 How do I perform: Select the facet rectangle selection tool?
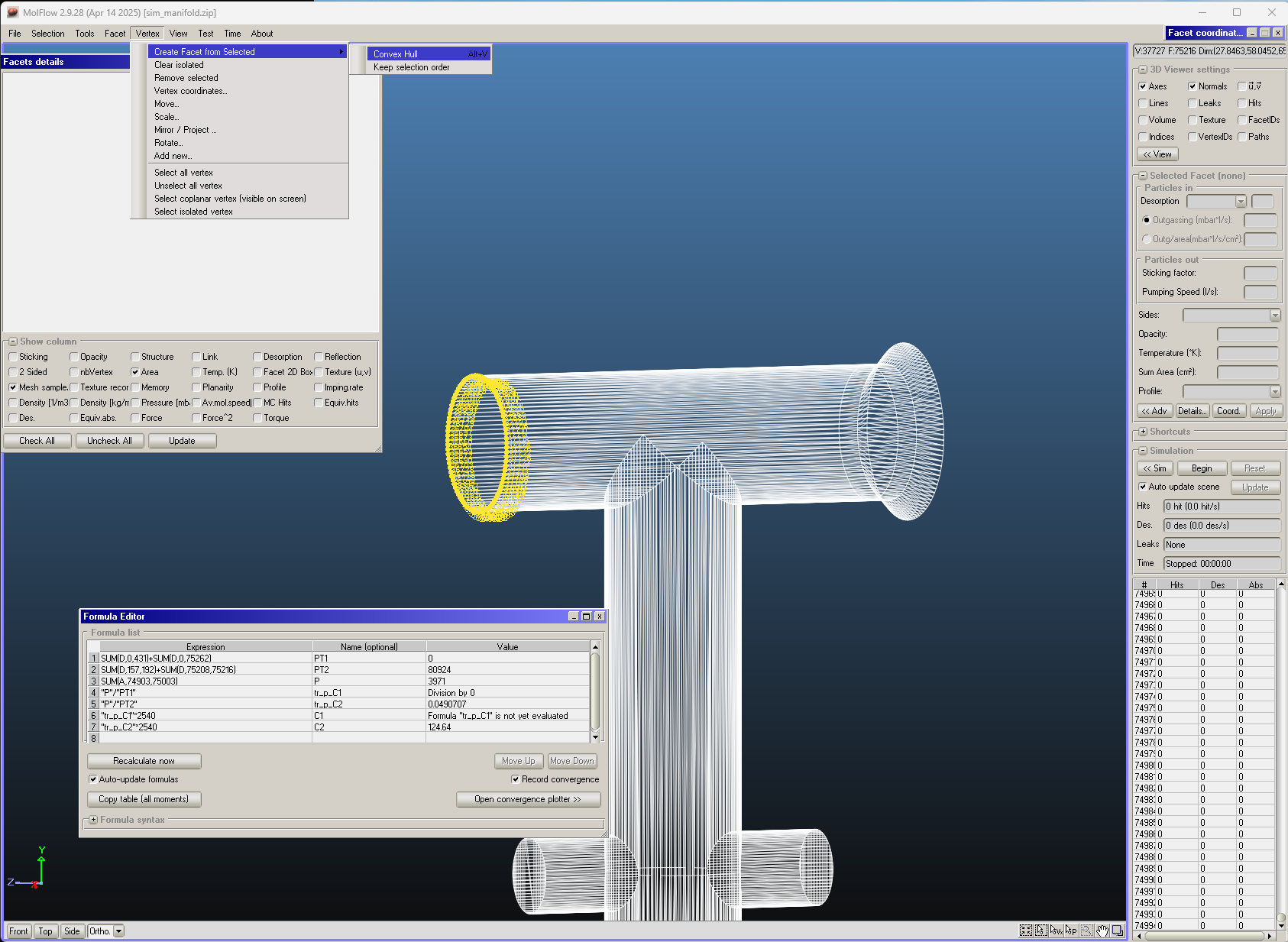click(1041, 931)
